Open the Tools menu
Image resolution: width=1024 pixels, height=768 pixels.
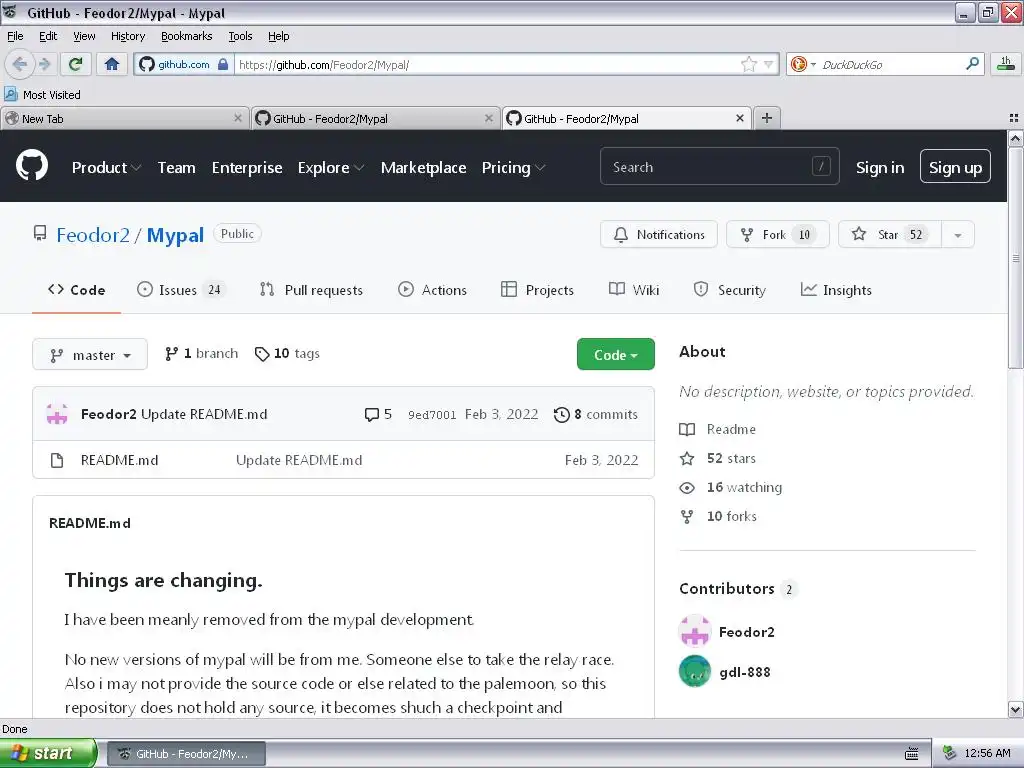[x=240, y=36]
